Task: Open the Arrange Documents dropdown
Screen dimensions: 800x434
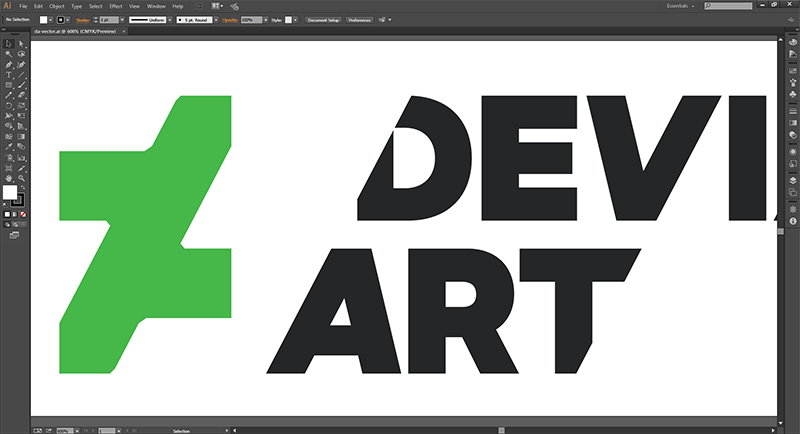Action: (217, 6)
